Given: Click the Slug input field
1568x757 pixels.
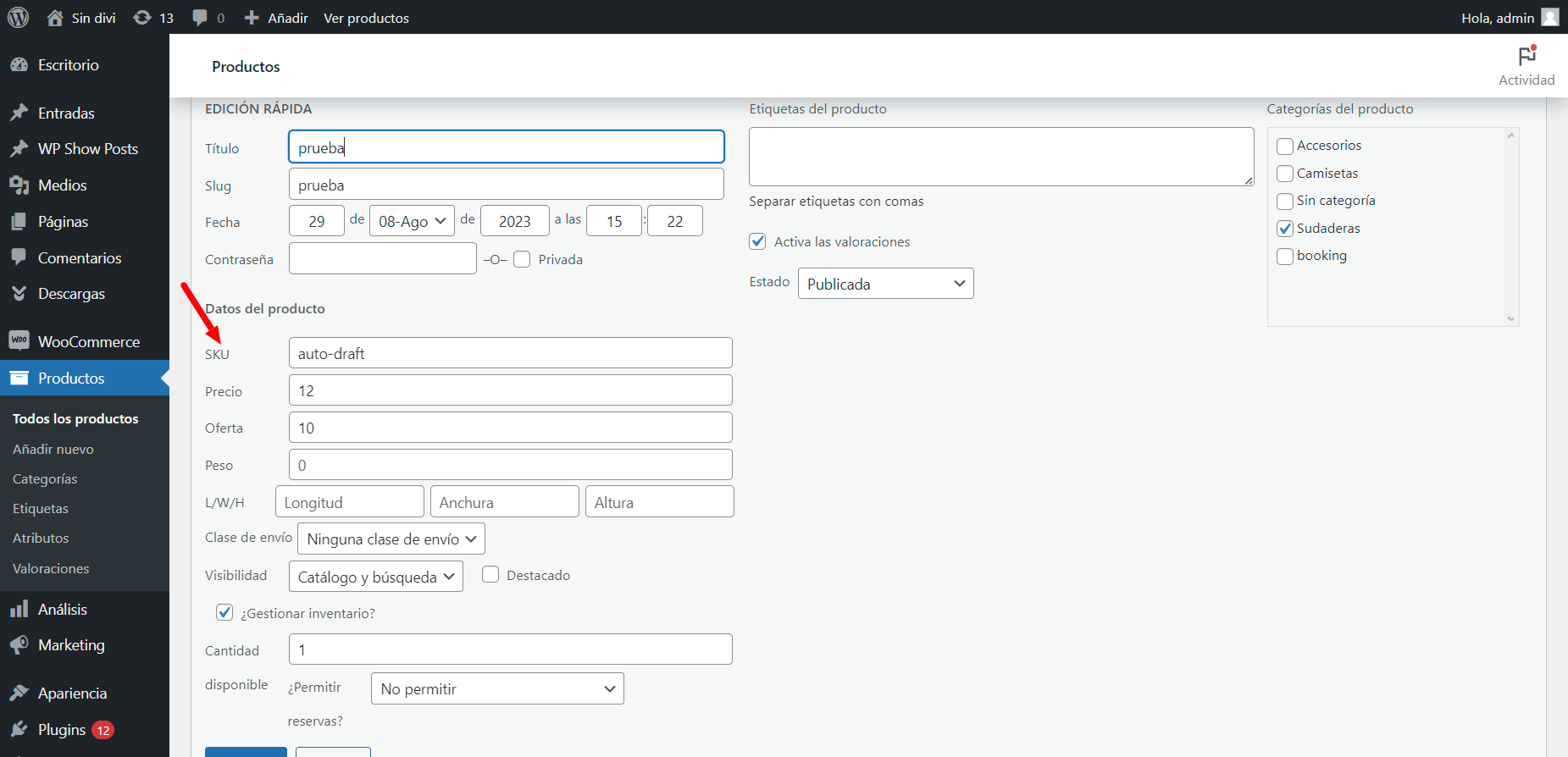Looking at the screenshot, I should (x=507, y=184).
